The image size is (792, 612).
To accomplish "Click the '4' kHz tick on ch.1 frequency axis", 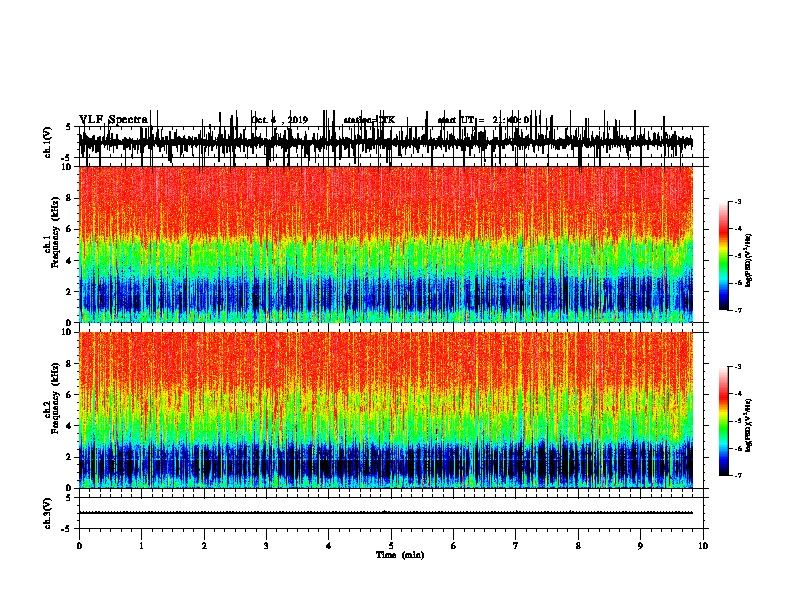I will pyautogui.click(x=70, y=261).
